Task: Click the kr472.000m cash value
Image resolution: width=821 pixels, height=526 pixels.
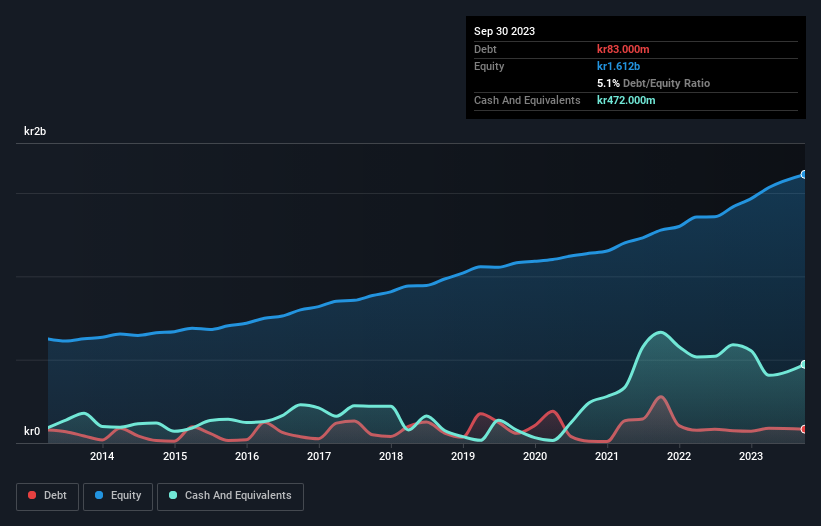Action: 627,100
